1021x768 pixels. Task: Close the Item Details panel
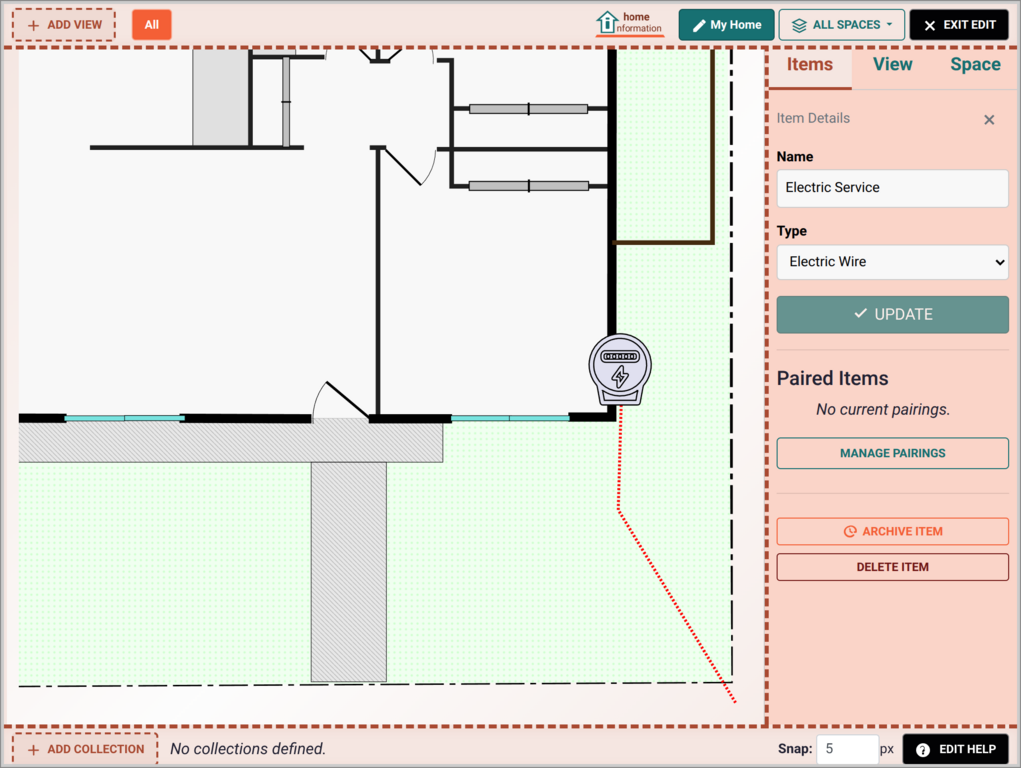pyautogui.click(x=988, y=120)
